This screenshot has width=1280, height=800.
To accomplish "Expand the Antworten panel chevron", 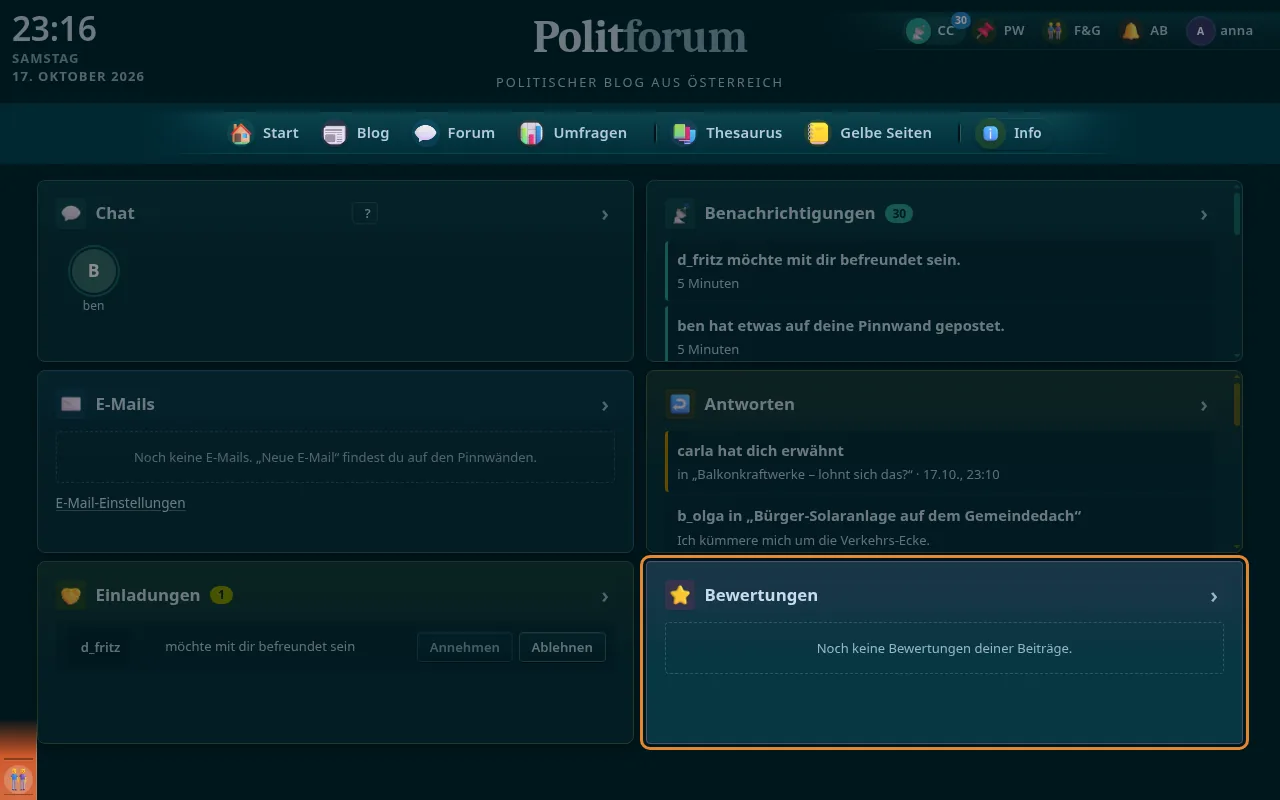I will [x=1204, y=405].
